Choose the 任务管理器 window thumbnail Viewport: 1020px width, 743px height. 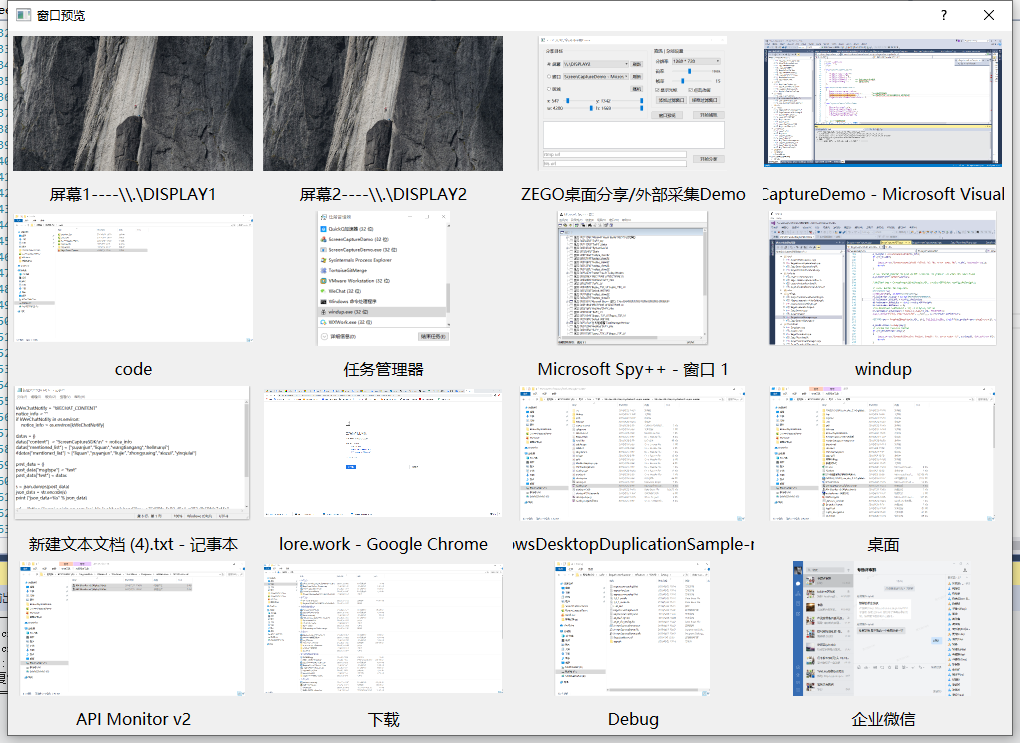click(x=383, y=278)
